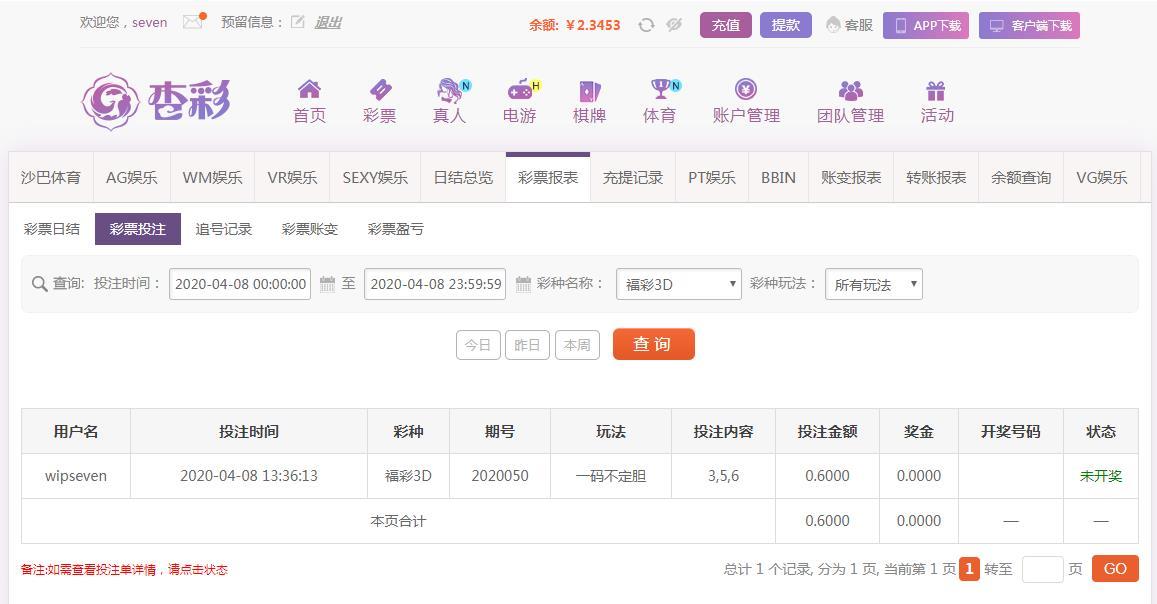Open calendar picker for start time
The width and height of the screenshot is (1157, 604).
click(x=327, y=284)
